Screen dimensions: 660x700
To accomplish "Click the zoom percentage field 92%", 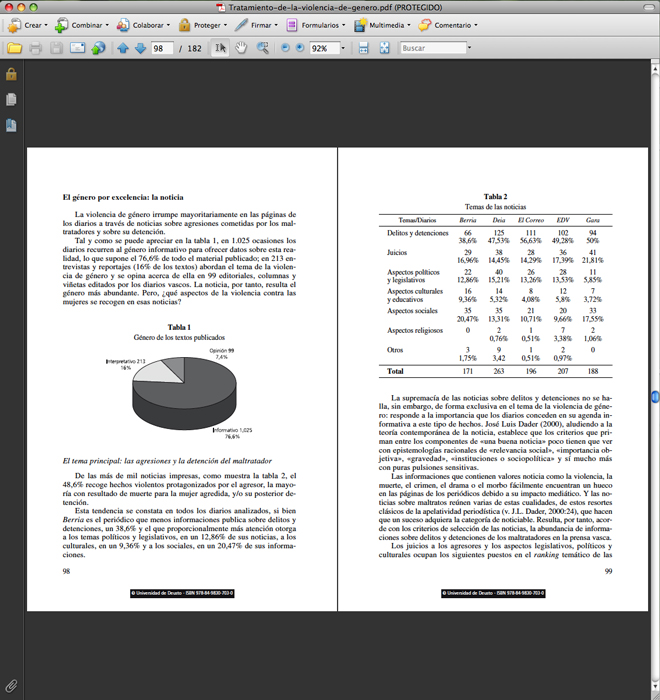I will 325,48.
